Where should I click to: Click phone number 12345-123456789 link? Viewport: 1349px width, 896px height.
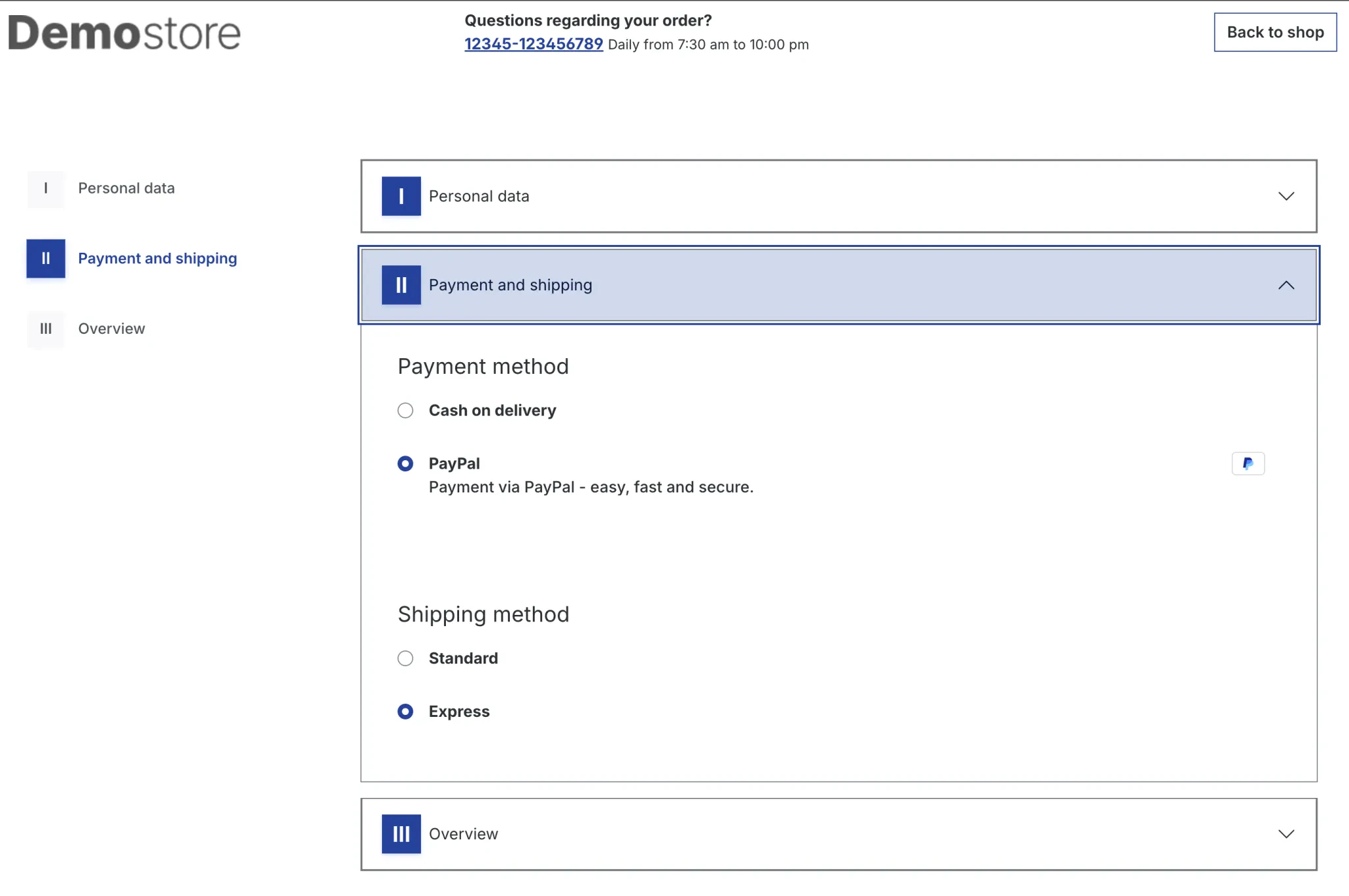click(534, 44)
